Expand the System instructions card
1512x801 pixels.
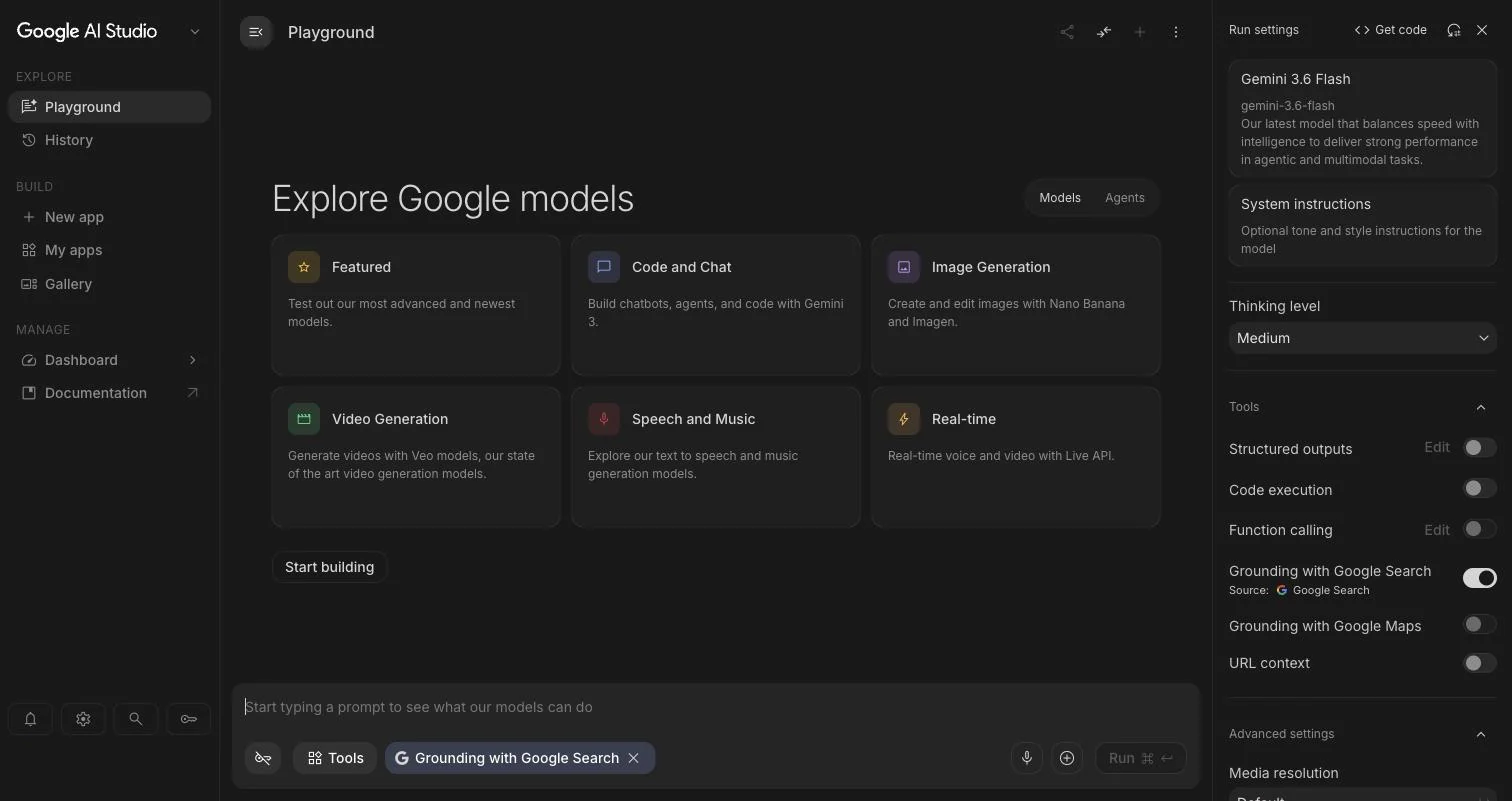(1362, 225)
